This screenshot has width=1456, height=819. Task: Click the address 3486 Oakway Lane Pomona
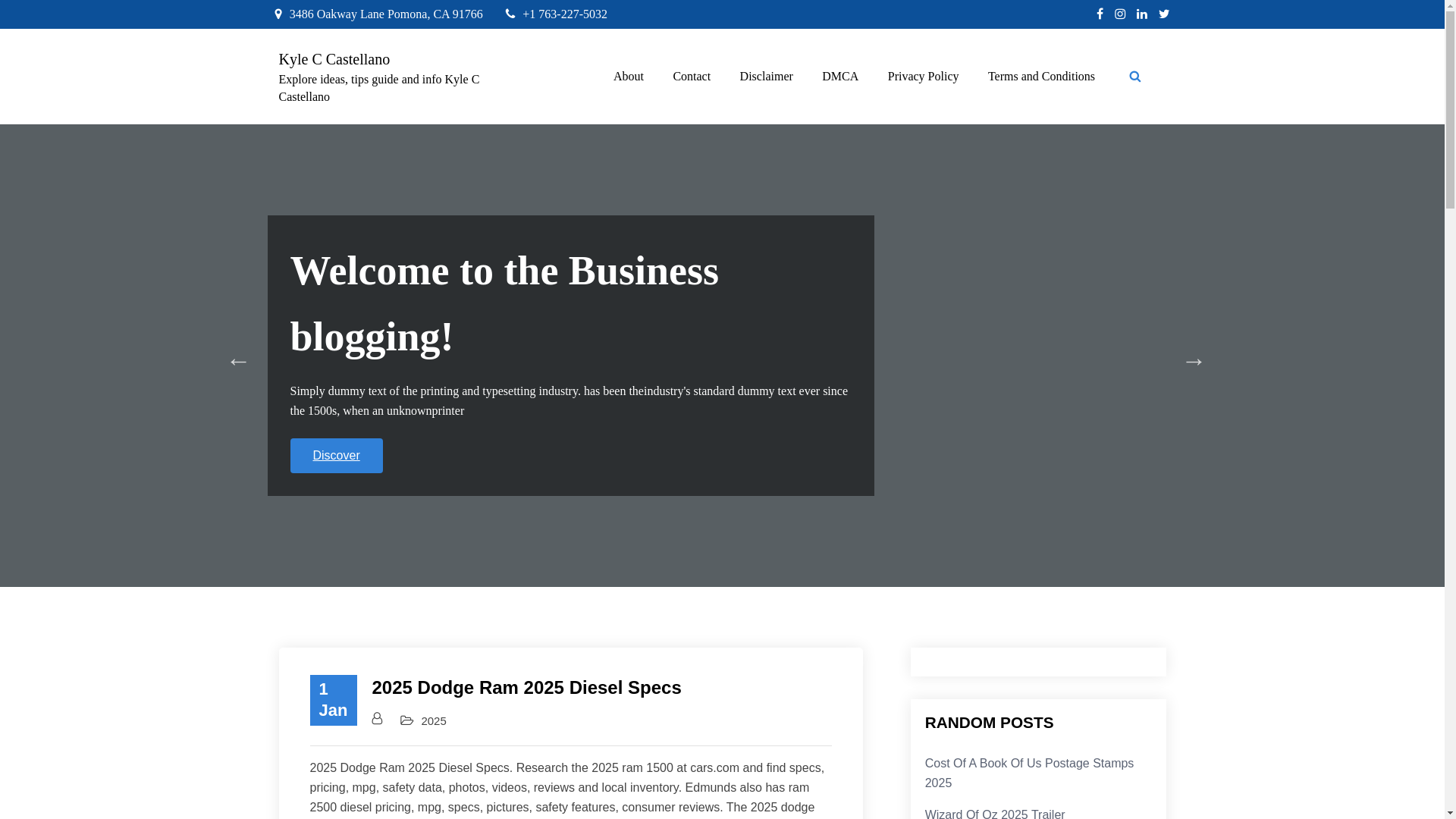(385, 14)
